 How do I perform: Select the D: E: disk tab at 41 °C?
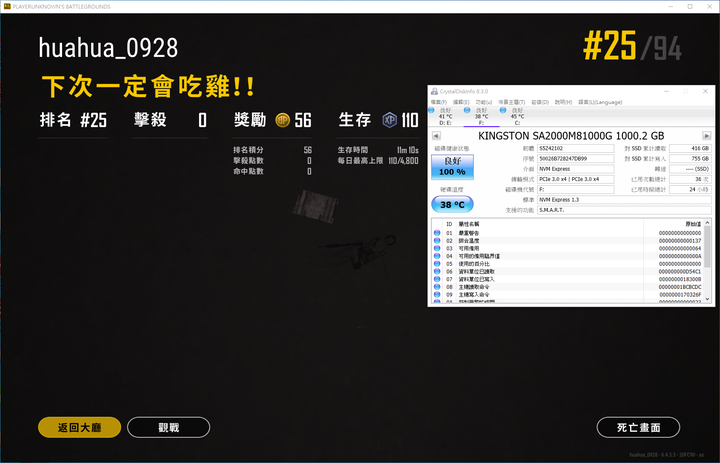click(x=445, y=117)
